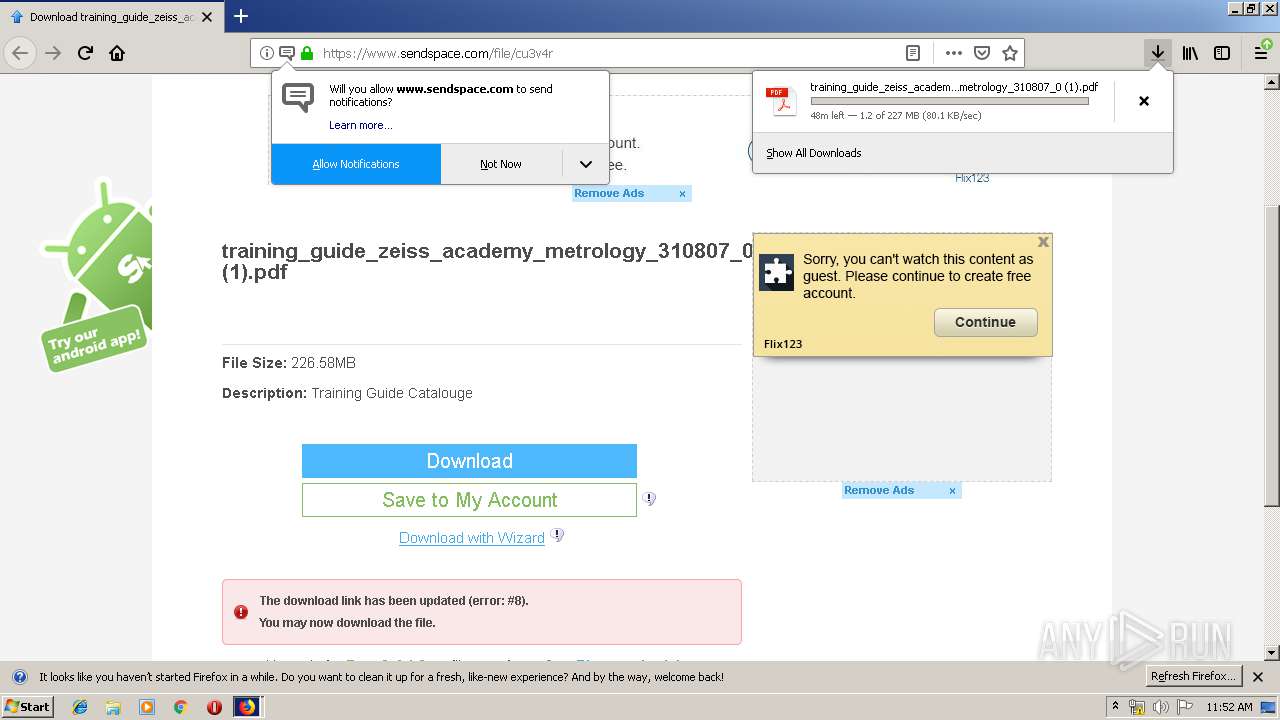This screenshot has height=720, width=1280.
Task: Click the green secure connection padlock
Action: [x=307, y=53]
